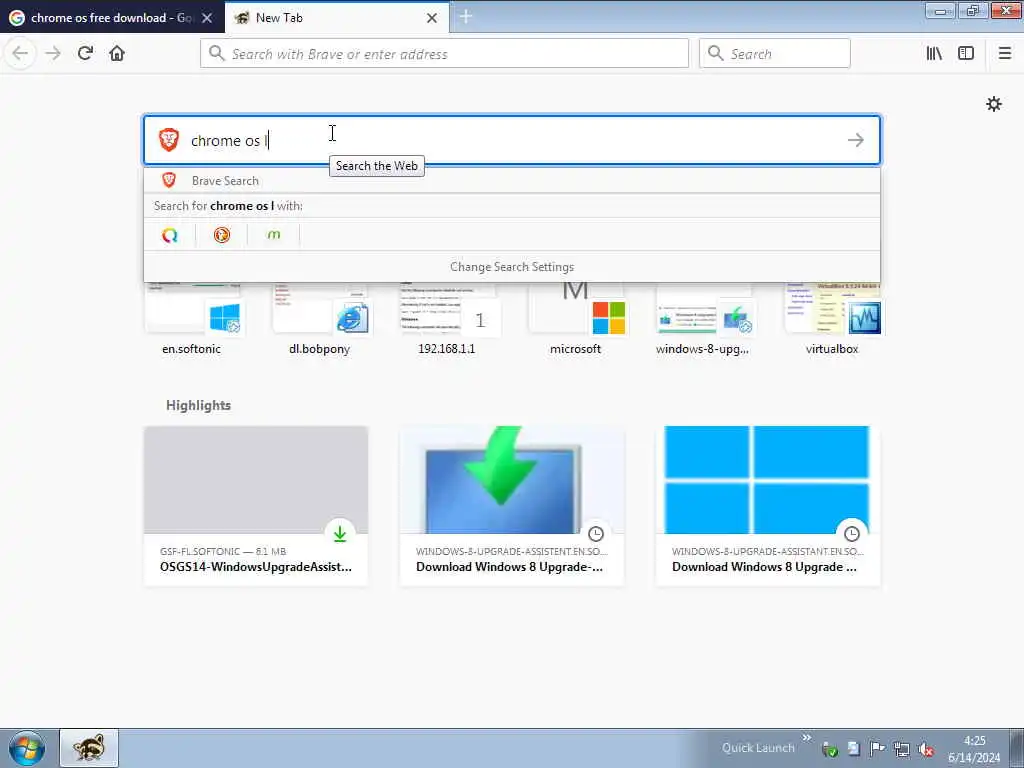Select the New Tab tab

click(336, 18)
